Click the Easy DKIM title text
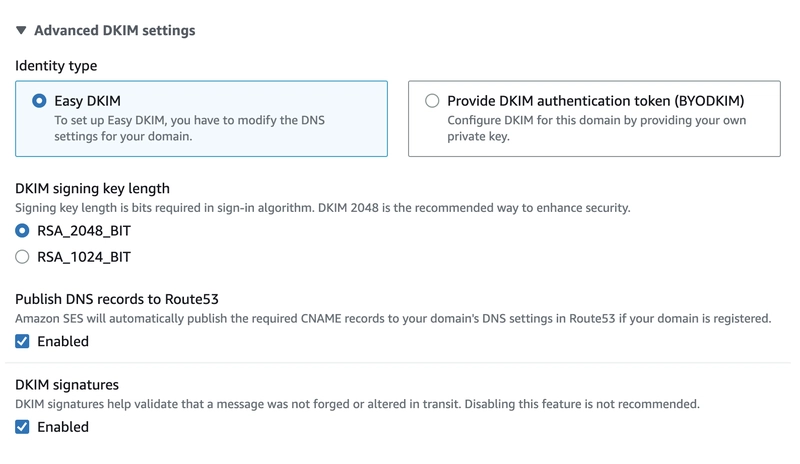Screen dimensions: 800x464 (x=87, y=101)
